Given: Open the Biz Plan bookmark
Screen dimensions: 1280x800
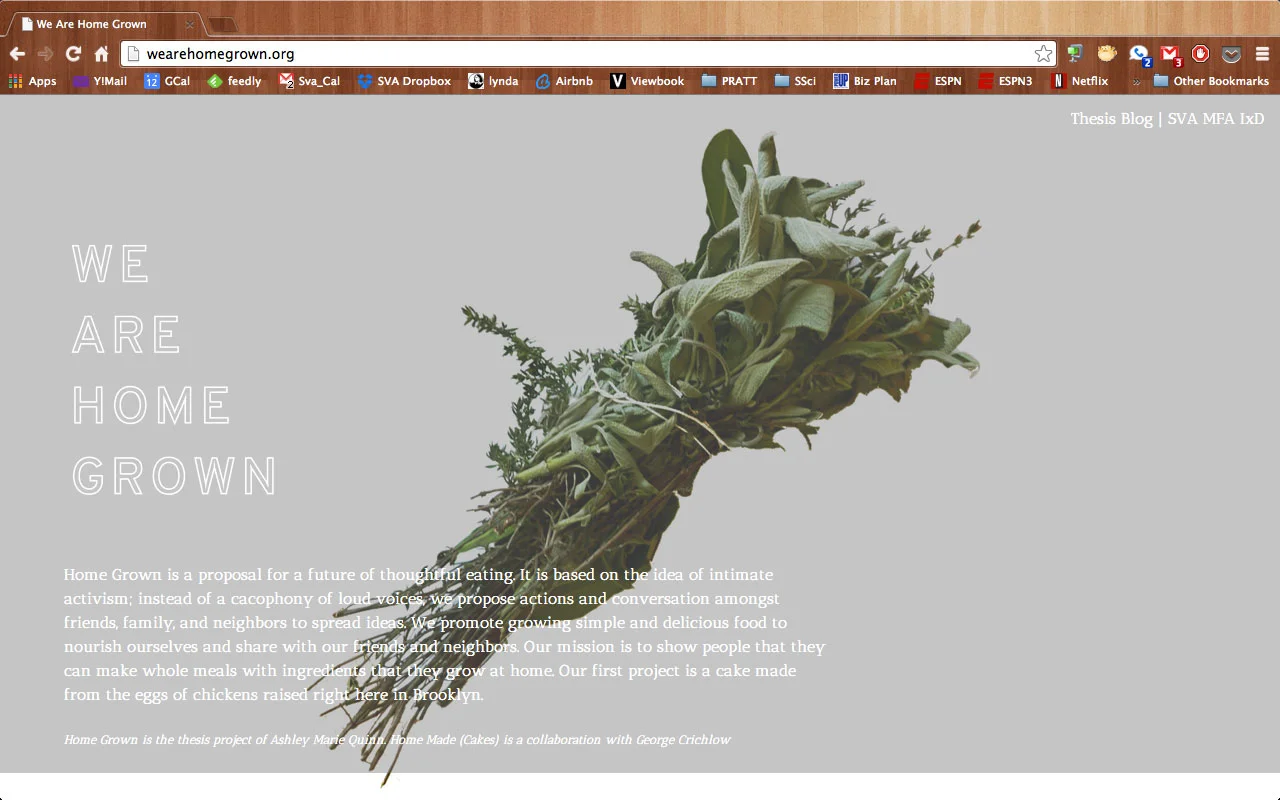Looking at the screenshot, I should pyautogui.click(x=865, y=81).
